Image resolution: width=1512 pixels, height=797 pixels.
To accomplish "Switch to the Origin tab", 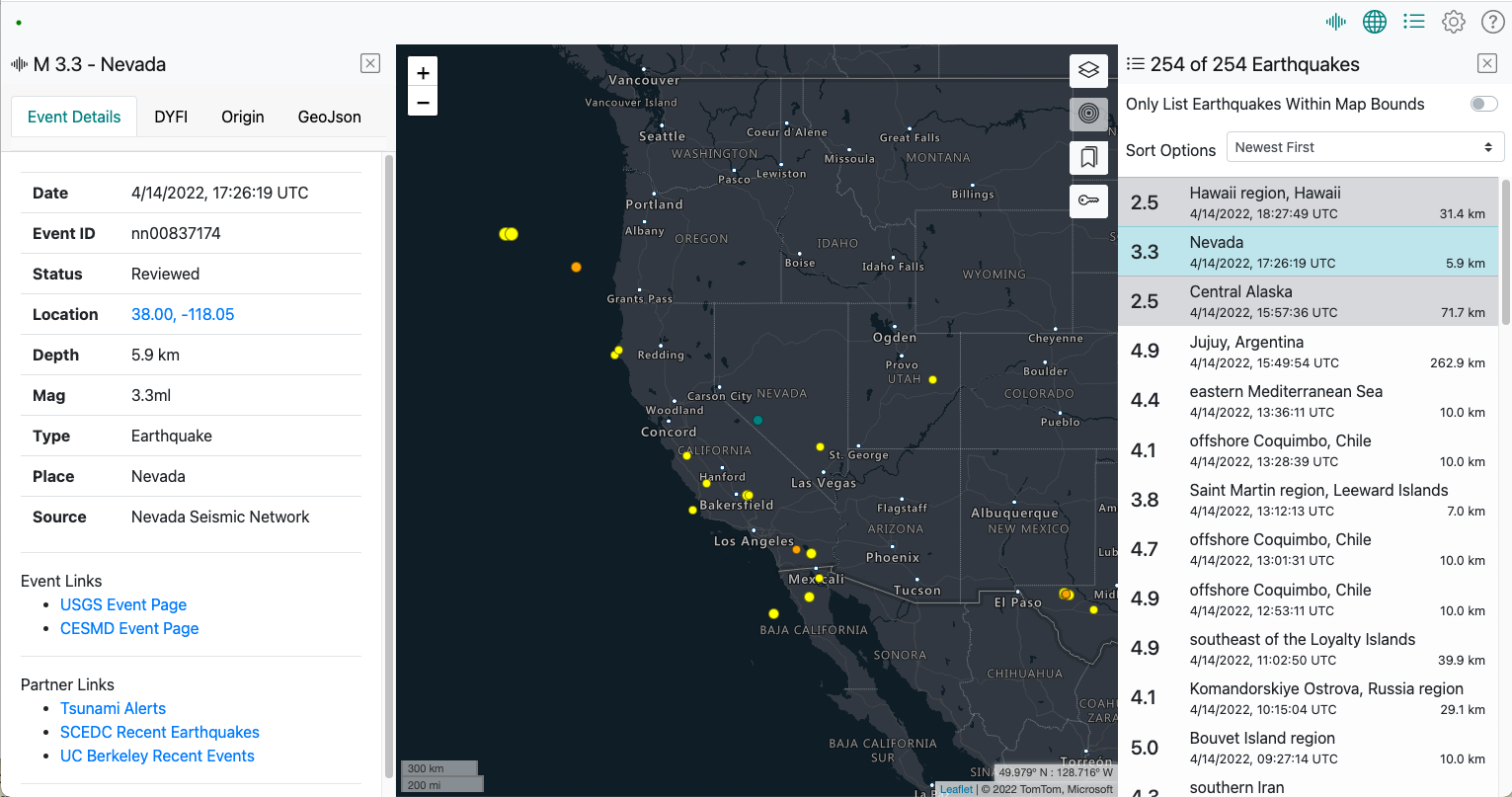I will pos(242,117).
